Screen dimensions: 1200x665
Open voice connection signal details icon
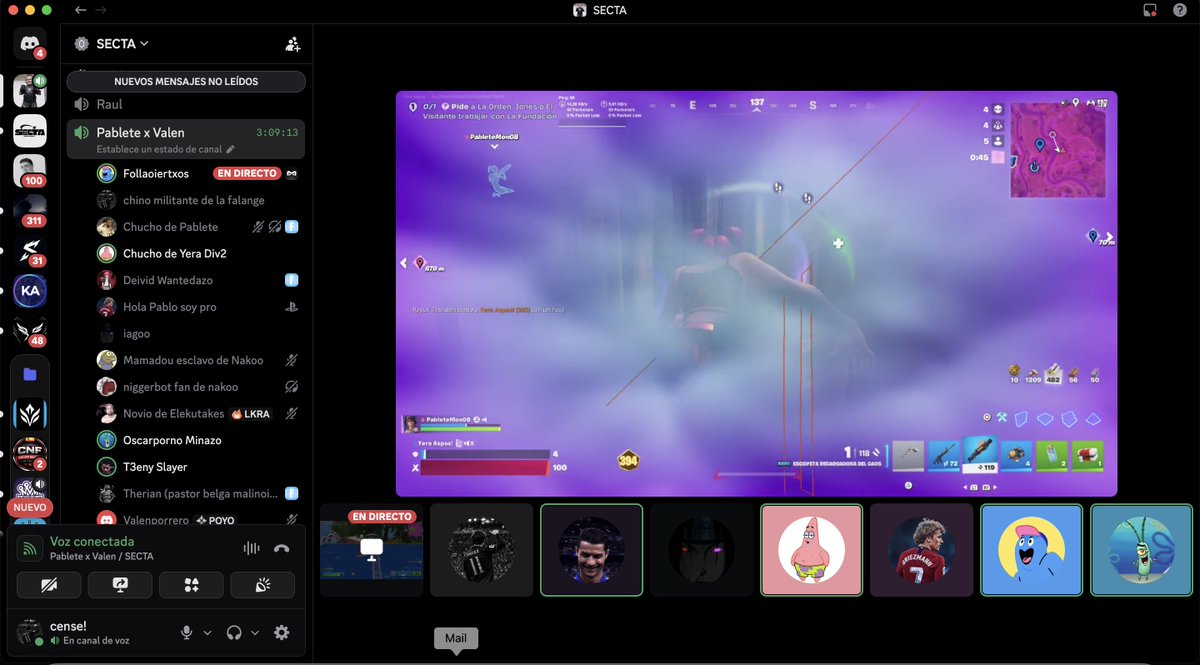[x=32, y=548]
